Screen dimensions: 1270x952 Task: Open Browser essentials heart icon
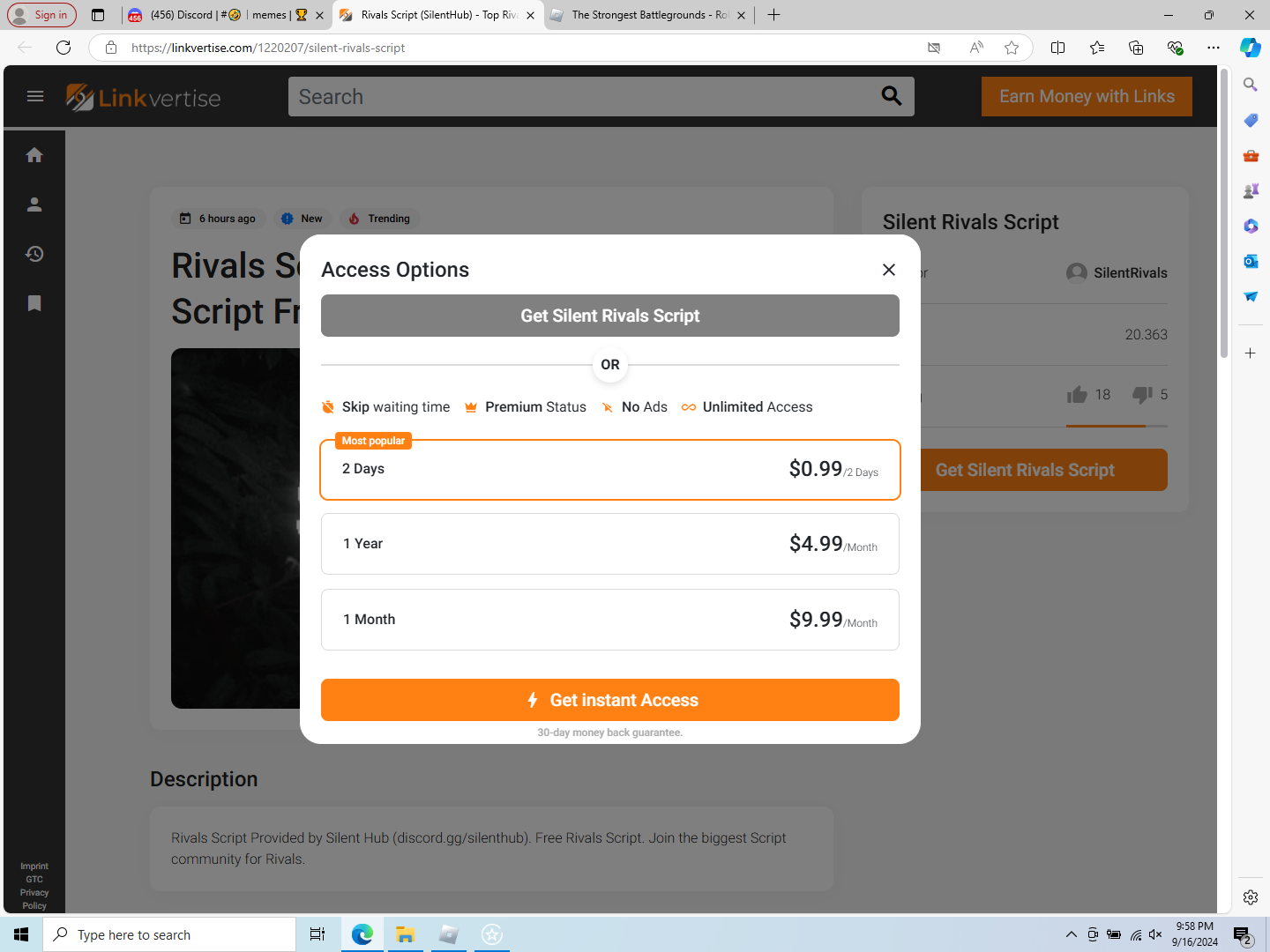[x=1175, y=48]
